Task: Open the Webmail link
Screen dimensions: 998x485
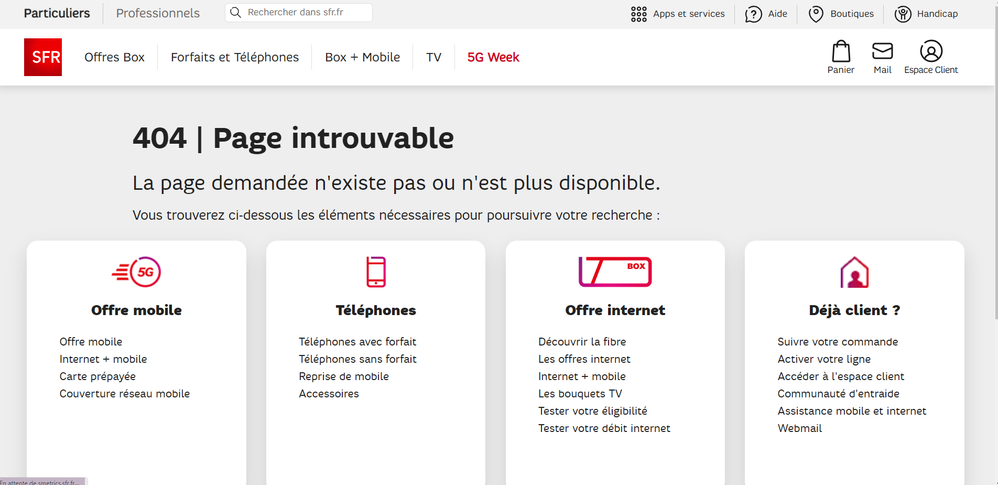Action: (799, 428)
